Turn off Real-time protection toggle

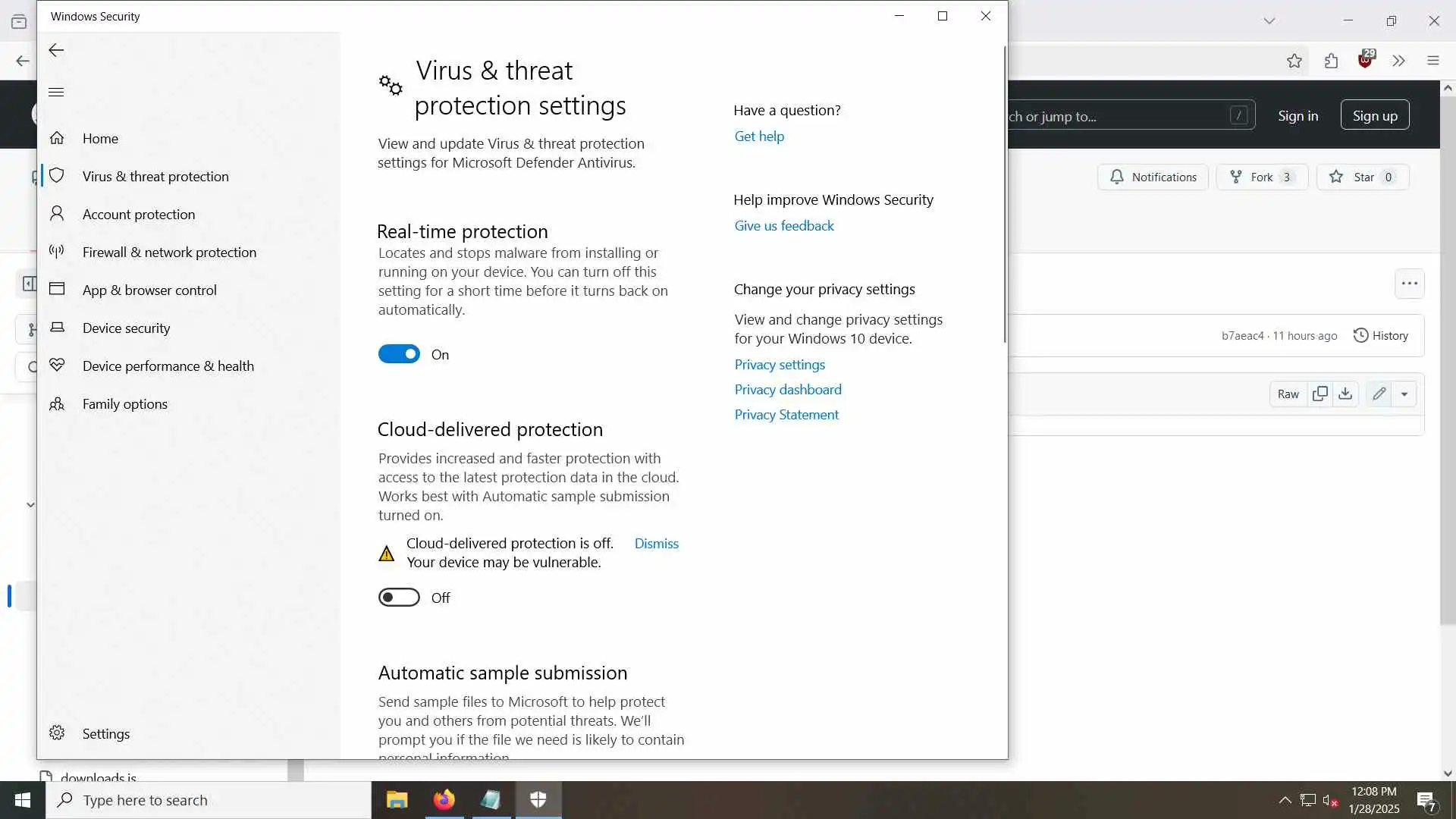[x=399, y=354]
